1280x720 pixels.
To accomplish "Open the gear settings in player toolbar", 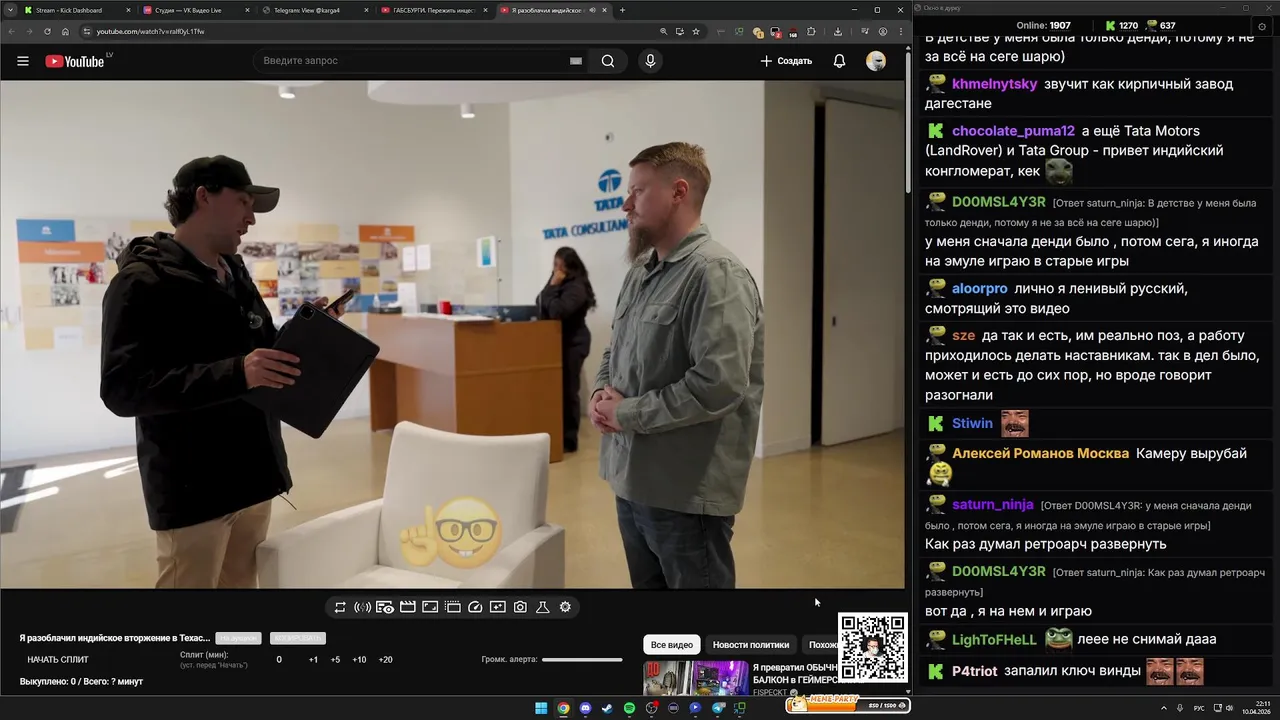I will 565,607.
